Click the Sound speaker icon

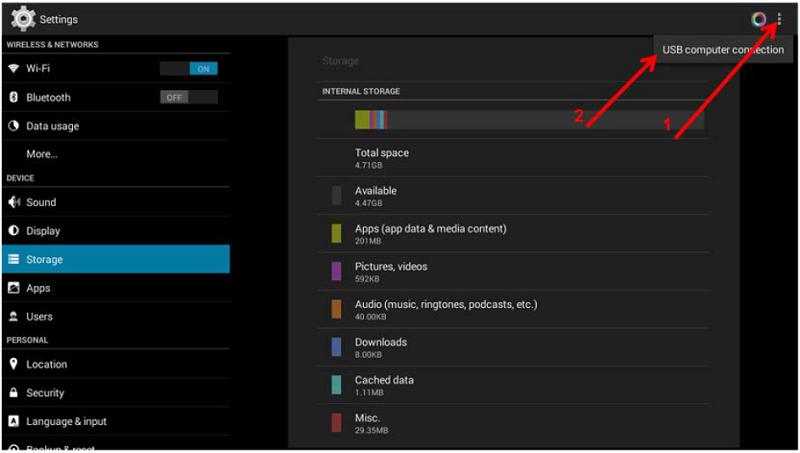[x=14, y=202]
